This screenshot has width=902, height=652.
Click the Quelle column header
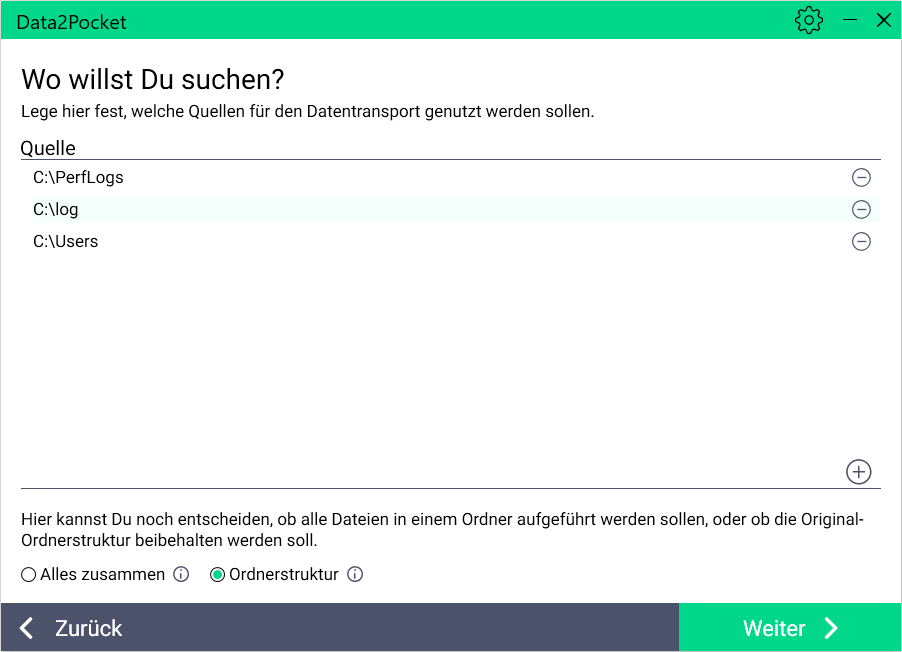tap(48, 149)
